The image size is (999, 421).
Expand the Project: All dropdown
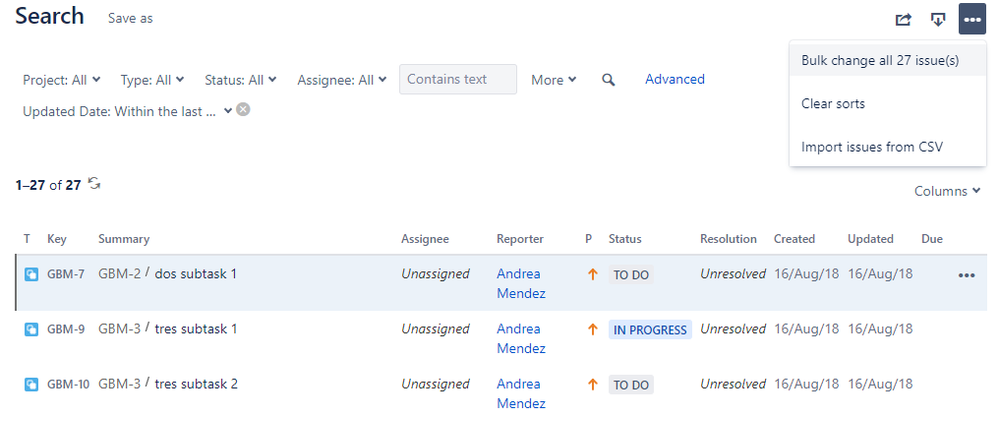(61, 80)
